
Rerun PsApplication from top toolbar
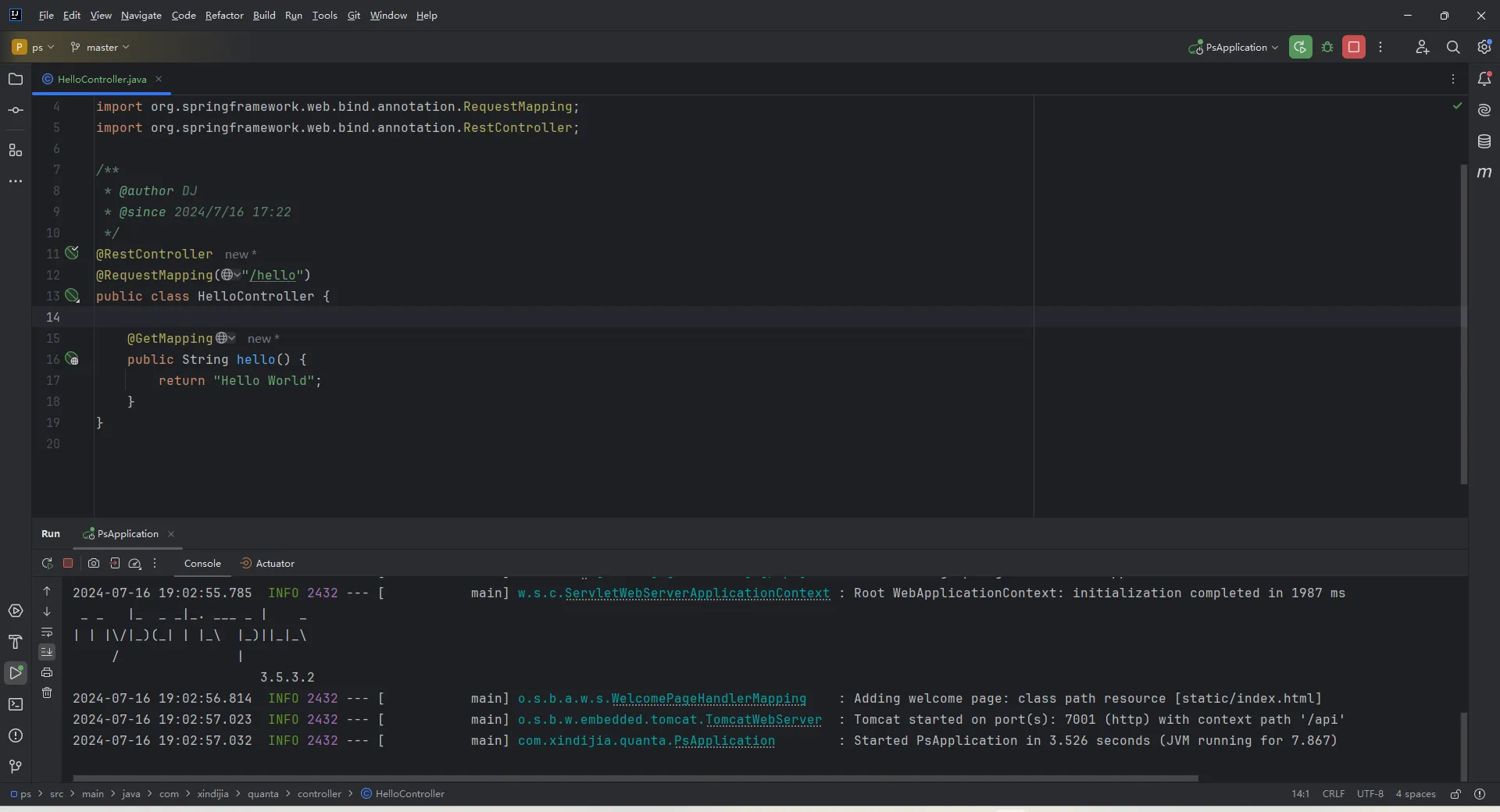[1301, 47]
